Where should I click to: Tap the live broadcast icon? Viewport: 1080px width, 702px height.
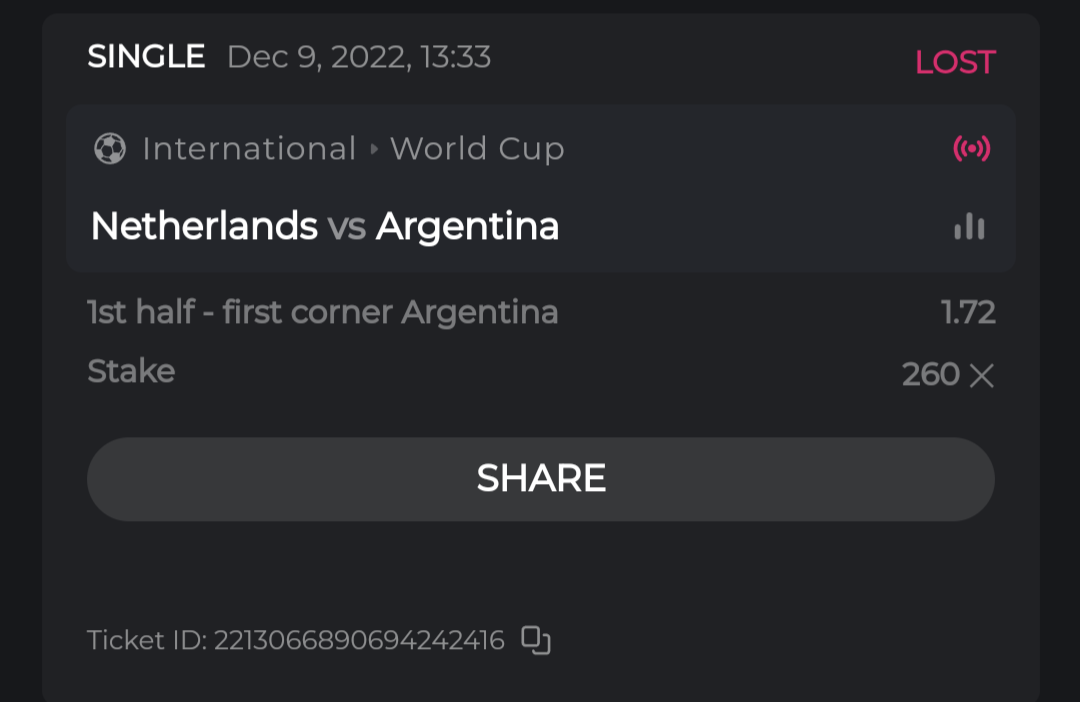click(971, 150)
